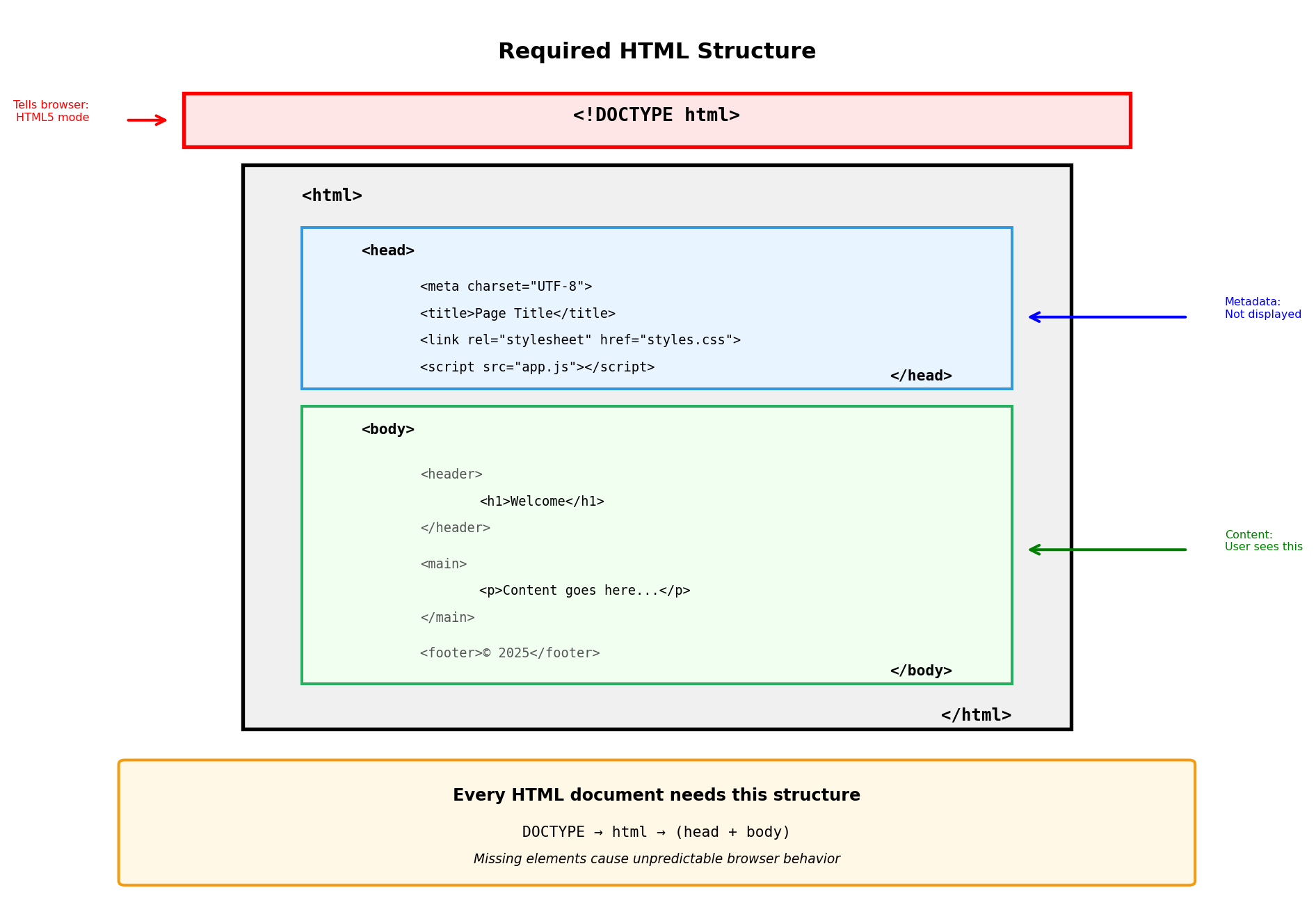Viewport: 1316px width, 921px height.
Task: Click the red arrow pointing to DOCTYPE
Action: (x=147, y=120)
